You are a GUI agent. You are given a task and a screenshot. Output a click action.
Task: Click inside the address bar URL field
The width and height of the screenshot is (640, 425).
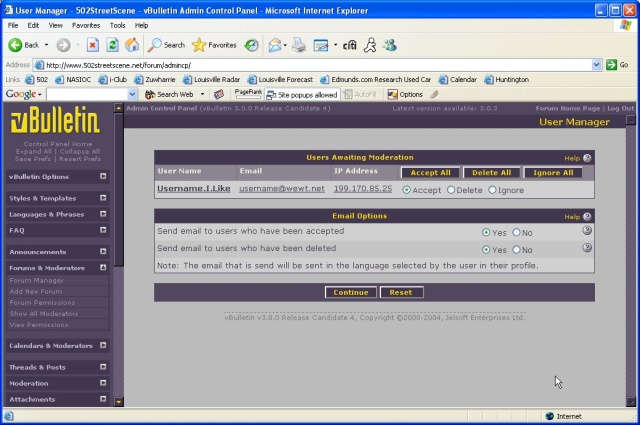(x=312, y=65)
